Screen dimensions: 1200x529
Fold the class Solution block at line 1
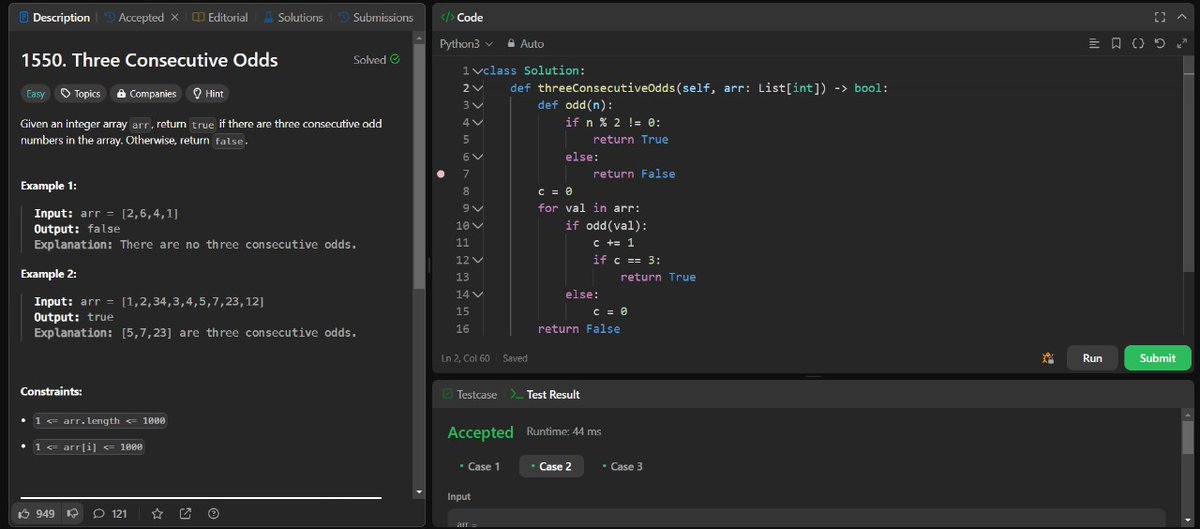478,71
